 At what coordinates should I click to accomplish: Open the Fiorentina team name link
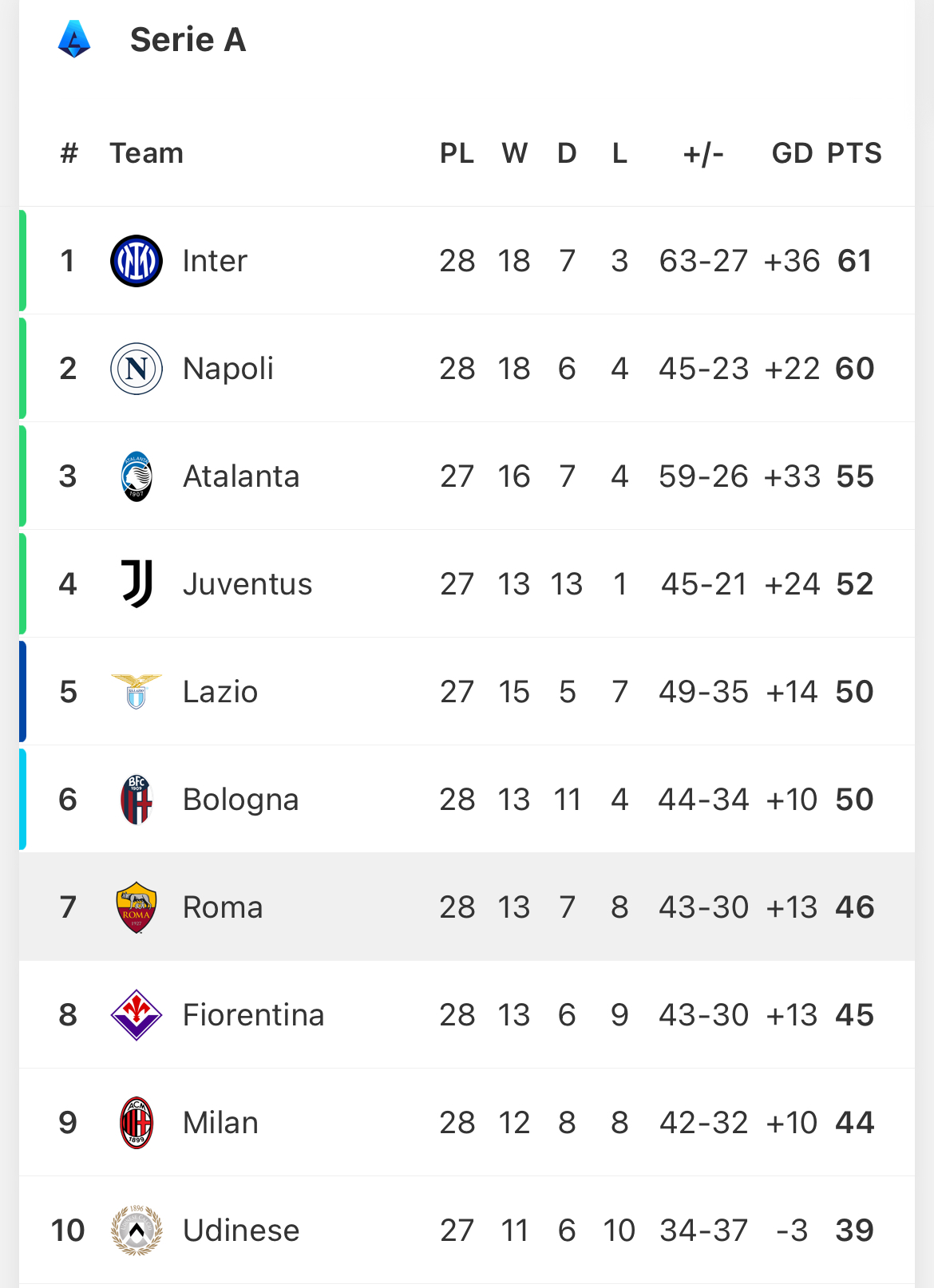[x=254, y=1015]
